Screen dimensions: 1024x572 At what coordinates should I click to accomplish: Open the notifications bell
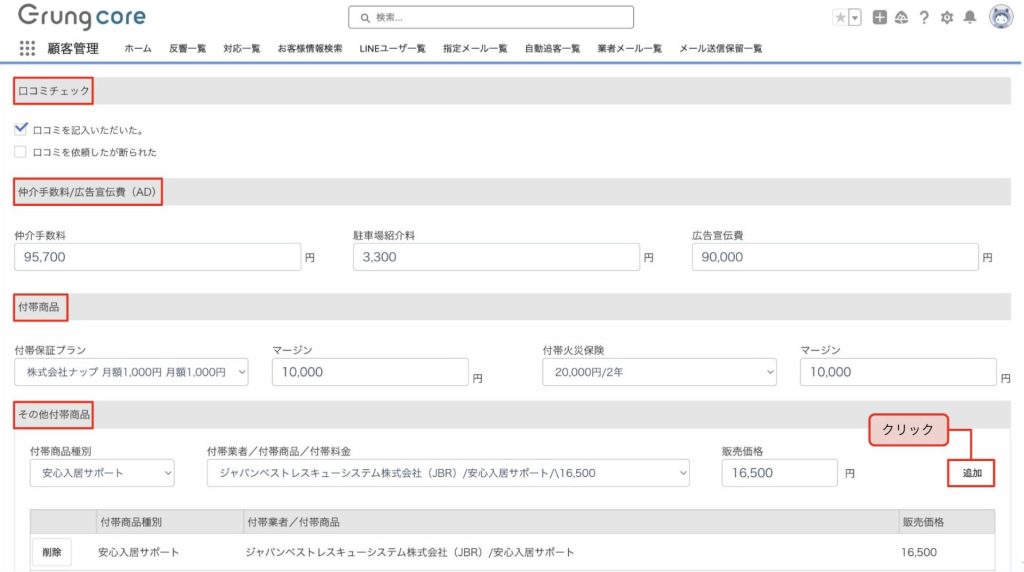tap(969, 17)
